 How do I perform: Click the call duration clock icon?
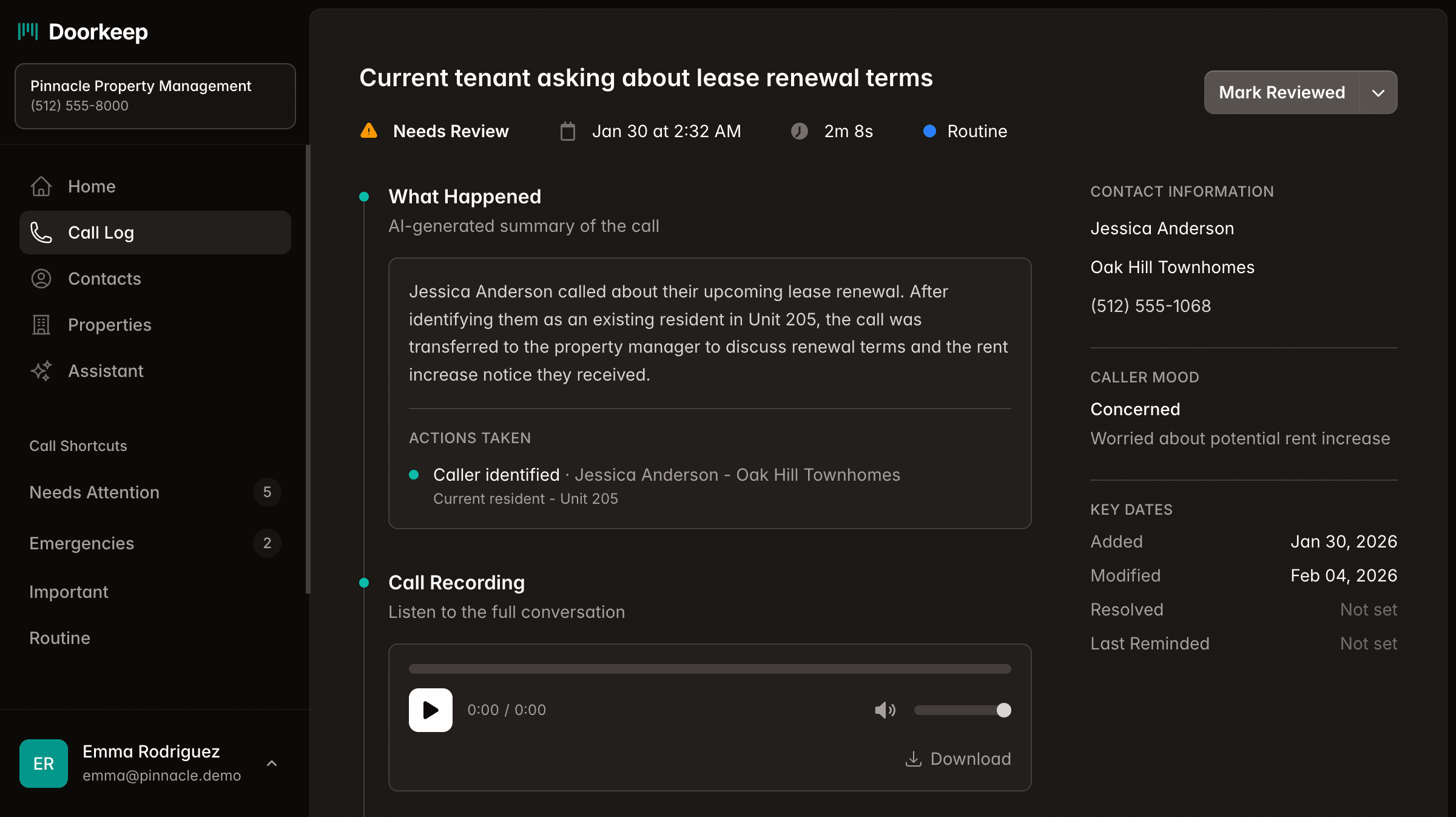(801, 131)
